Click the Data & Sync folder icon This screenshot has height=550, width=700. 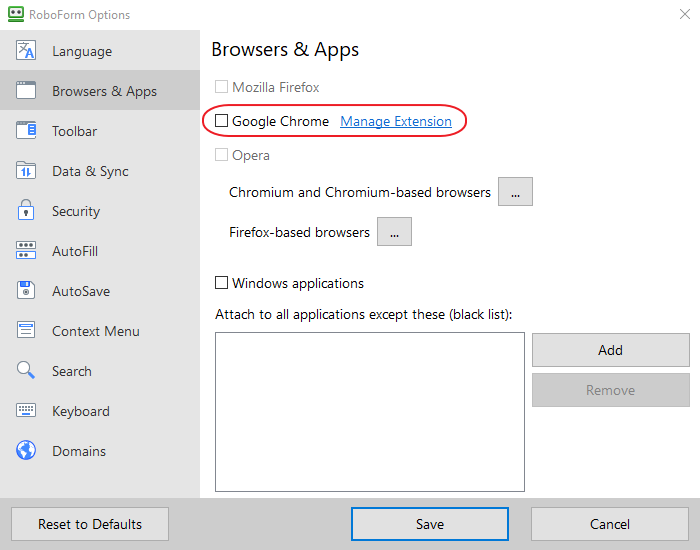pos(26,170)
